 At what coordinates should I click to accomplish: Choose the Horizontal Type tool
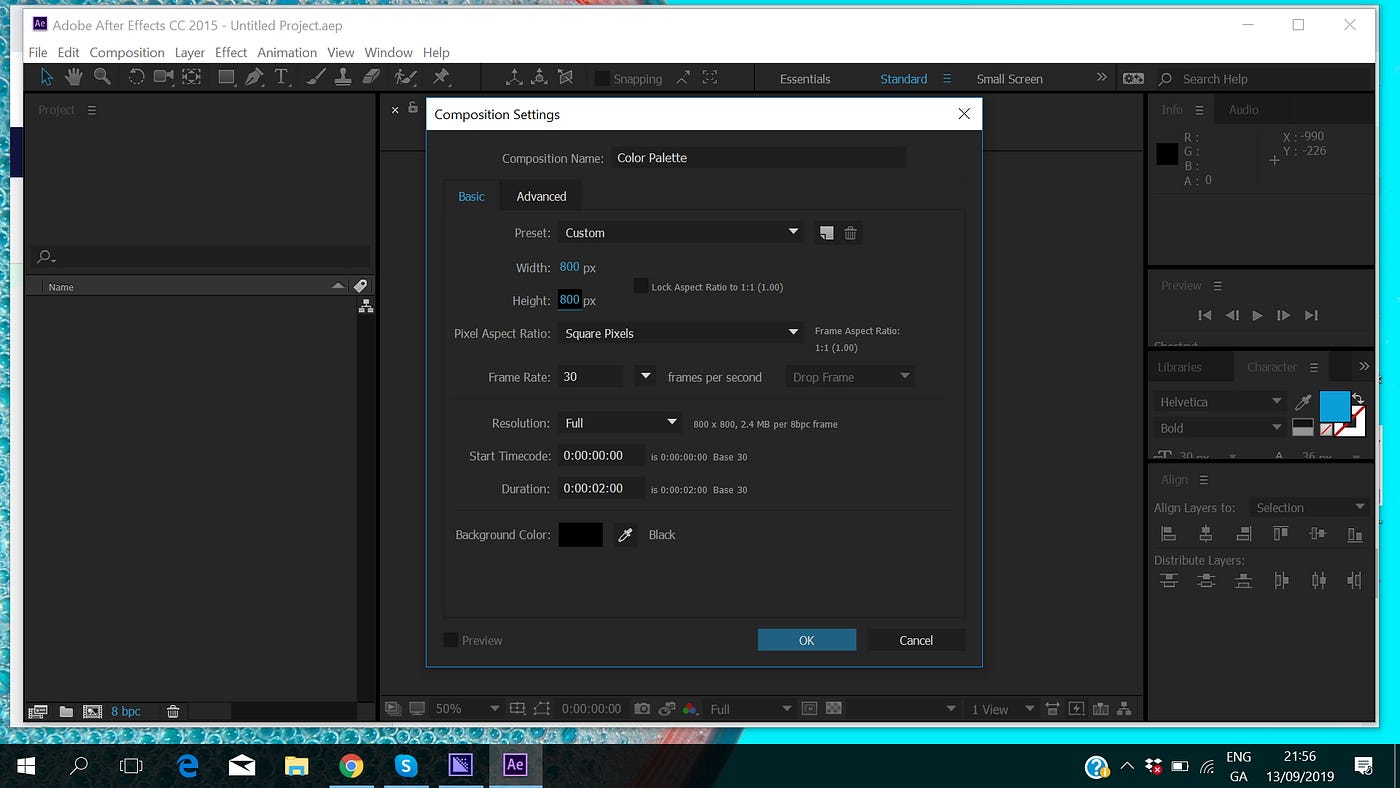click(x=281, y=77)
